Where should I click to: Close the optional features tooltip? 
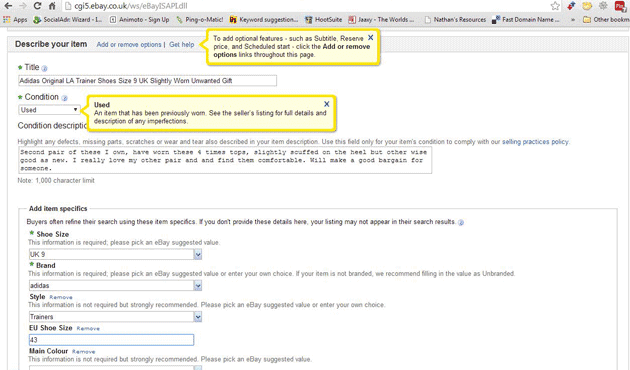tap(370, 37)
